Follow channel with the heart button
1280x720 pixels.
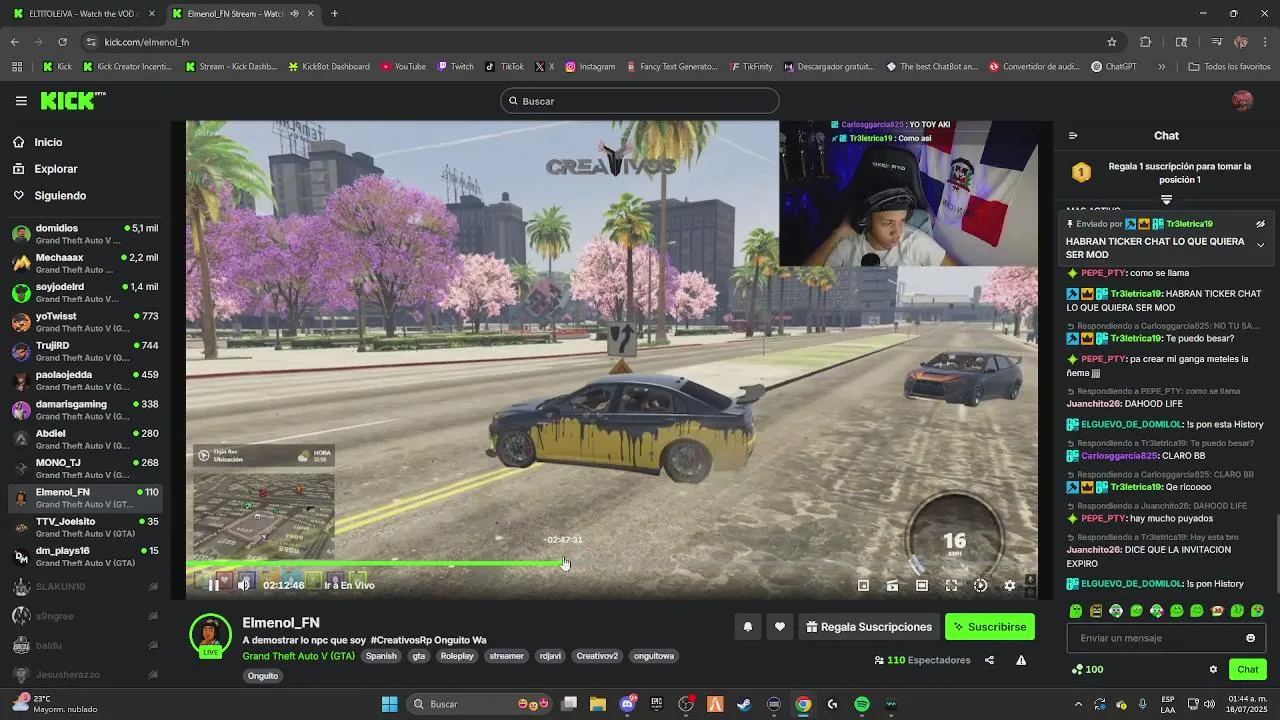[x=780, y=627]
